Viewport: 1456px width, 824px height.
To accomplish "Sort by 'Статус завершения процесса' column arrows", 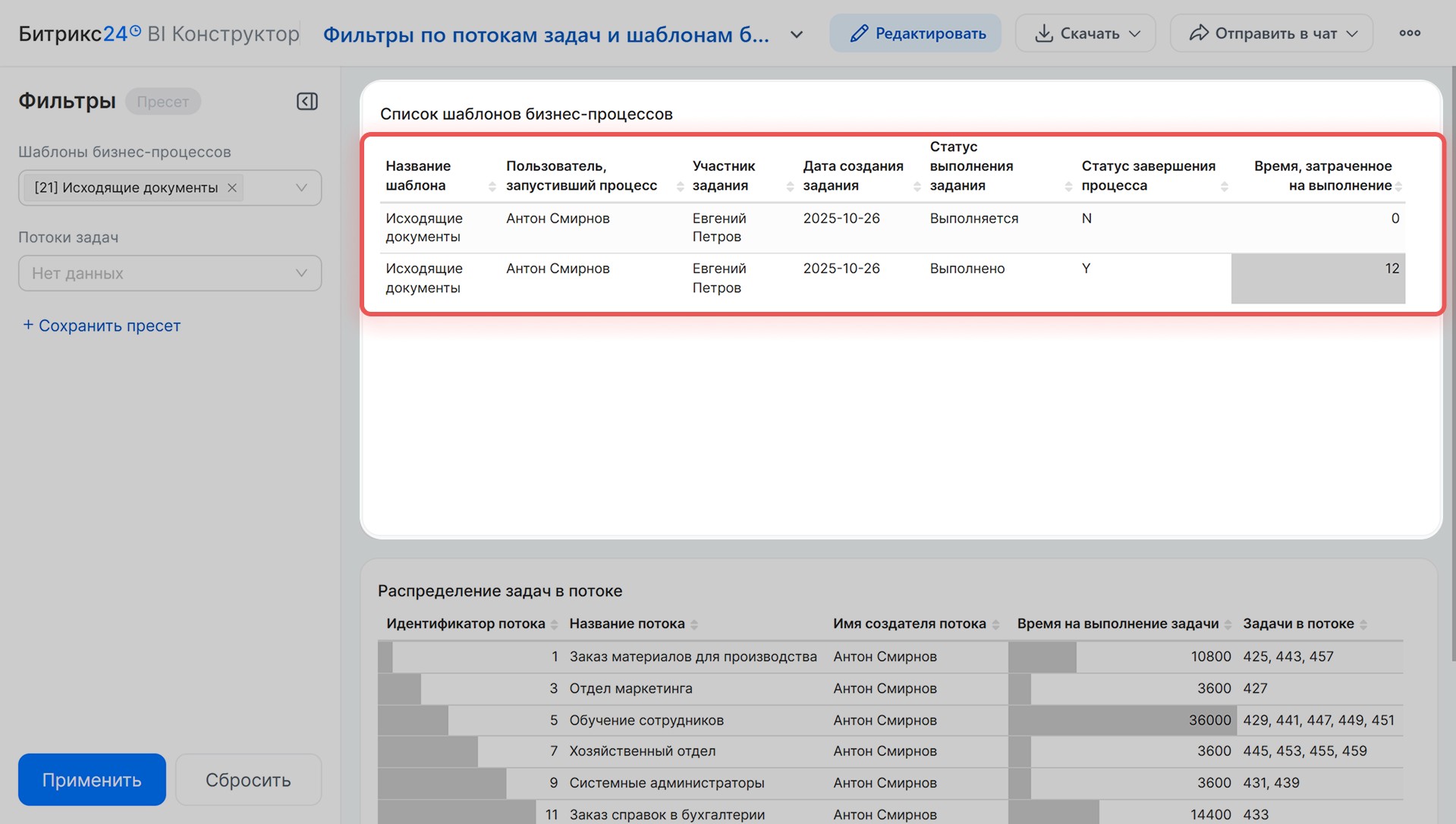I will (x=1224, y=187).
